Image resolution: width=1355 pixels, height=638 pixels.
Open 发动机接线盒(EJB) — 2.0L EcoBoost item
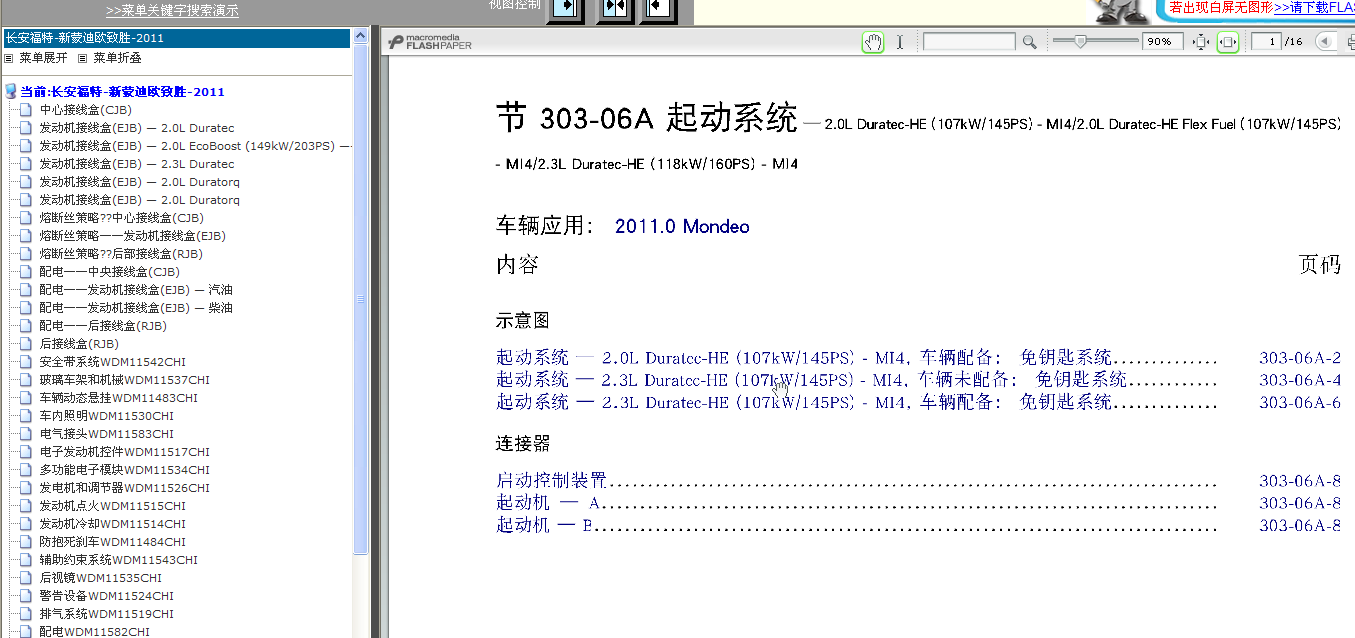coord(195,146)
